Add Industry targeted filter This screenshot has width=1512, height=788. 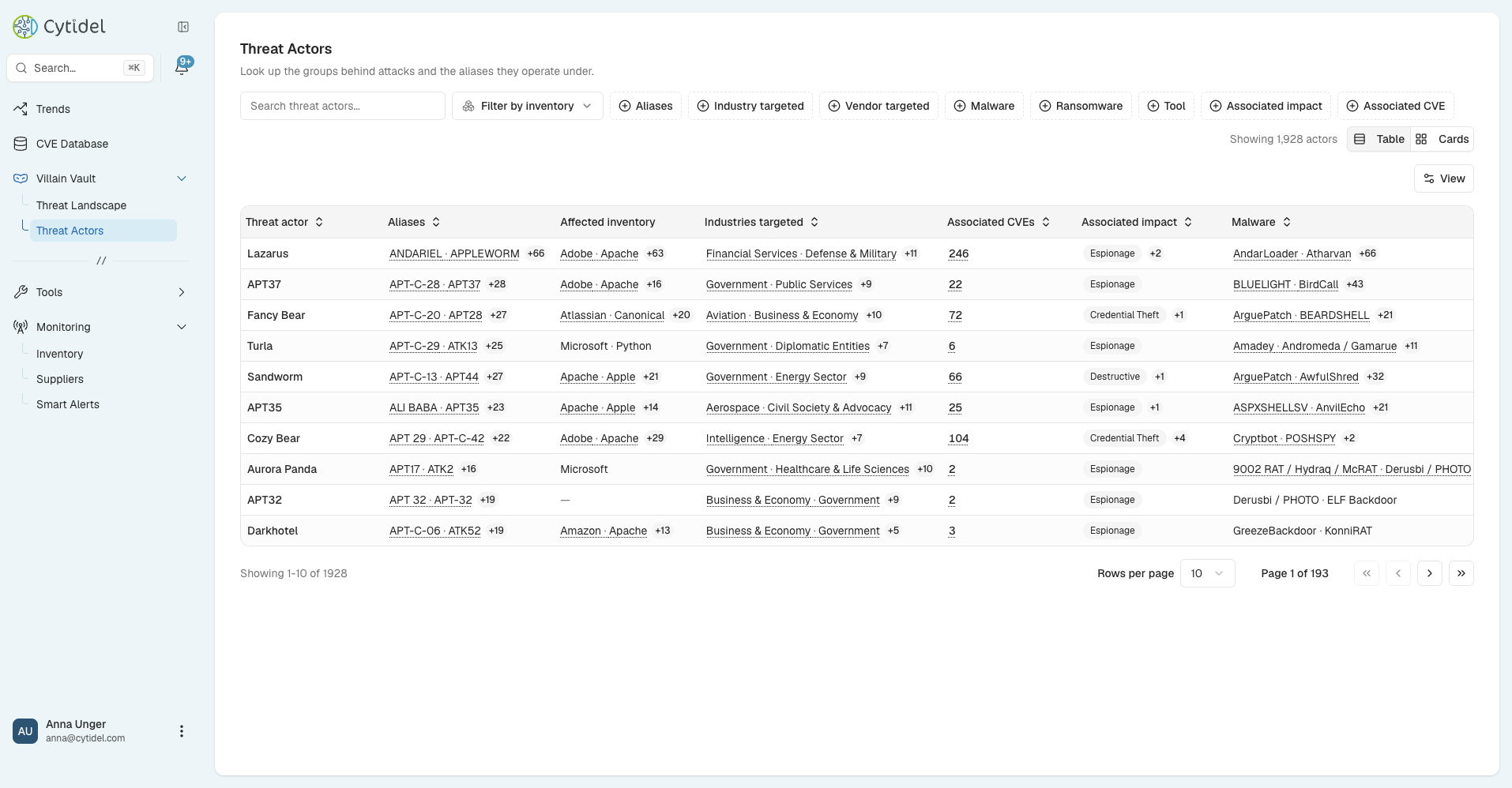click(x=750, y=106)
